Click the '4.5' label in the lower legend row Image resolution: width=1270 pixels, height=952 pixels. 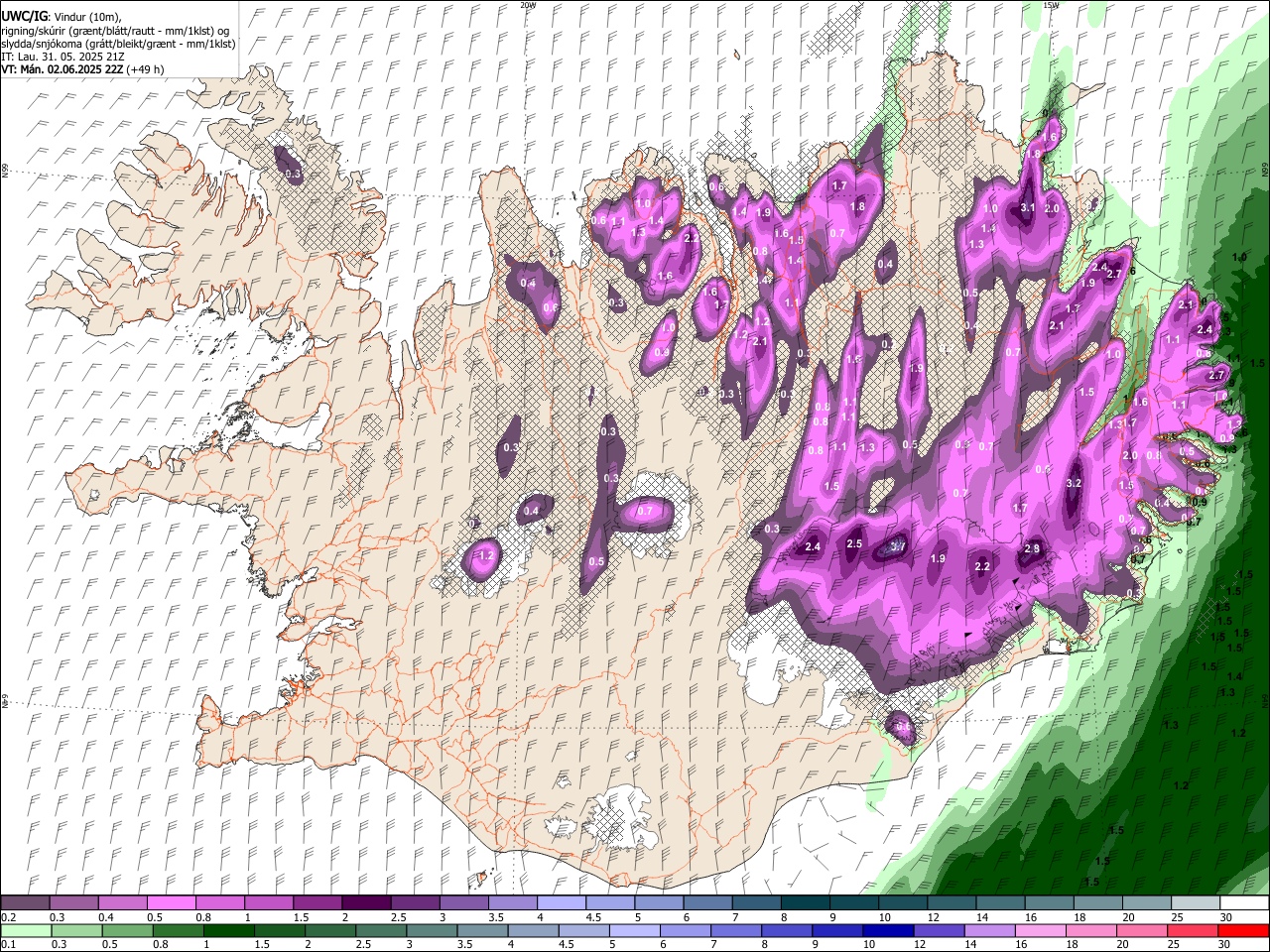(567, 945)
